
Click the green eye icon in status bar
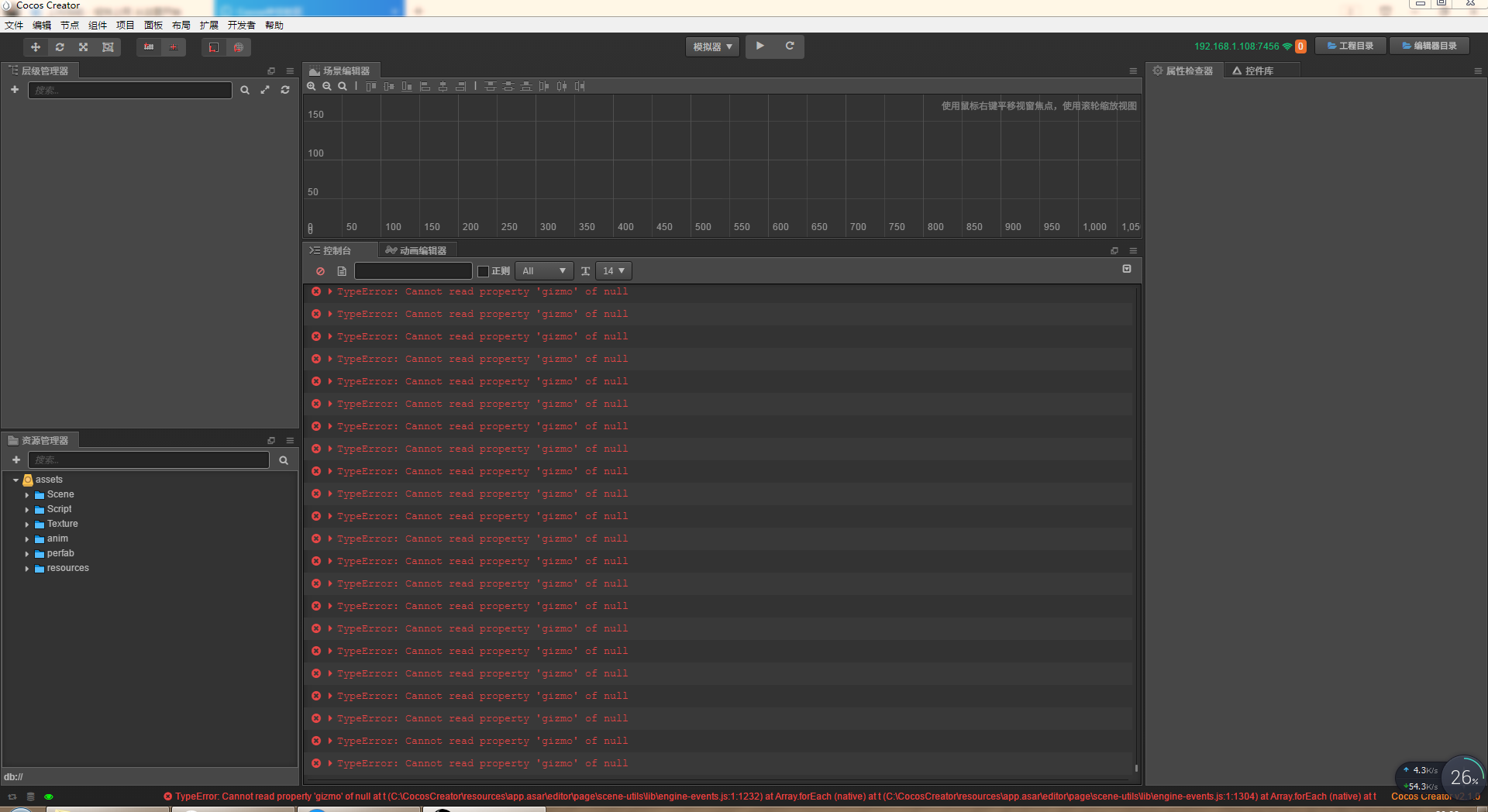point(49,797)
